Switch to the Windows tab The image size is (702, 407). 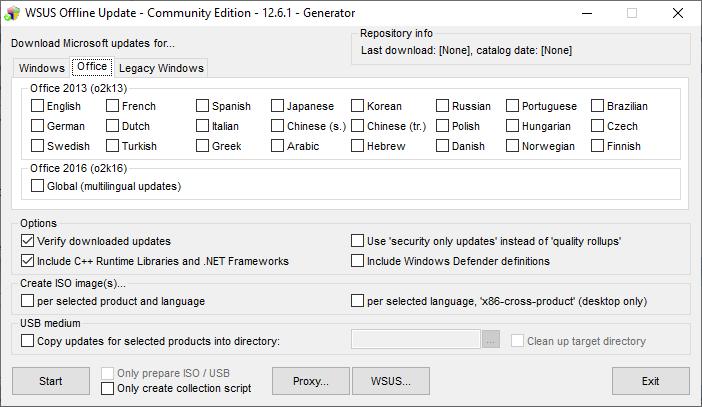[x=42, y=68]
